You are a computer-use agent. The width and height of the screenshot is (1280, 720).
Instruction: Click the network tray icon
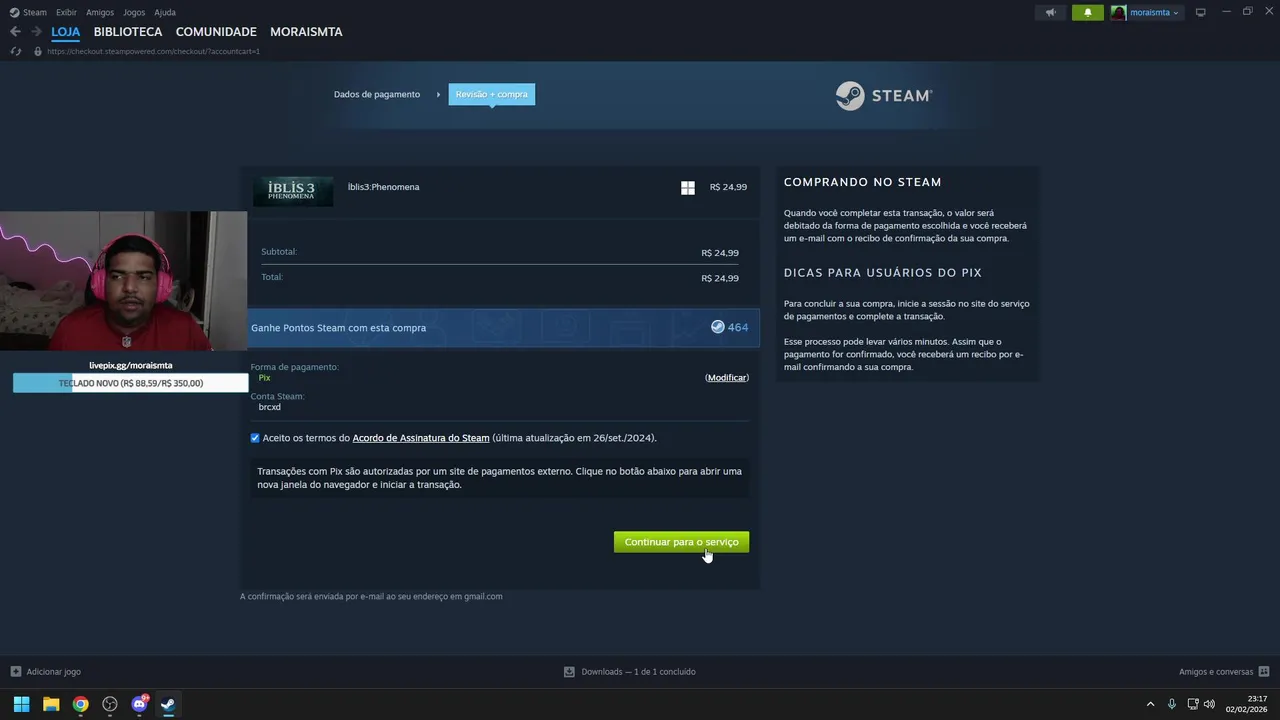1193,704
